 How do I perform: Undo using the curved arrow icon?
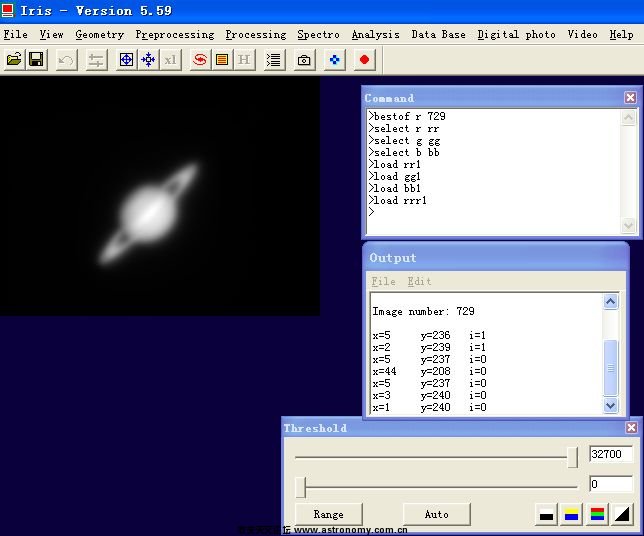pos(66,60)
